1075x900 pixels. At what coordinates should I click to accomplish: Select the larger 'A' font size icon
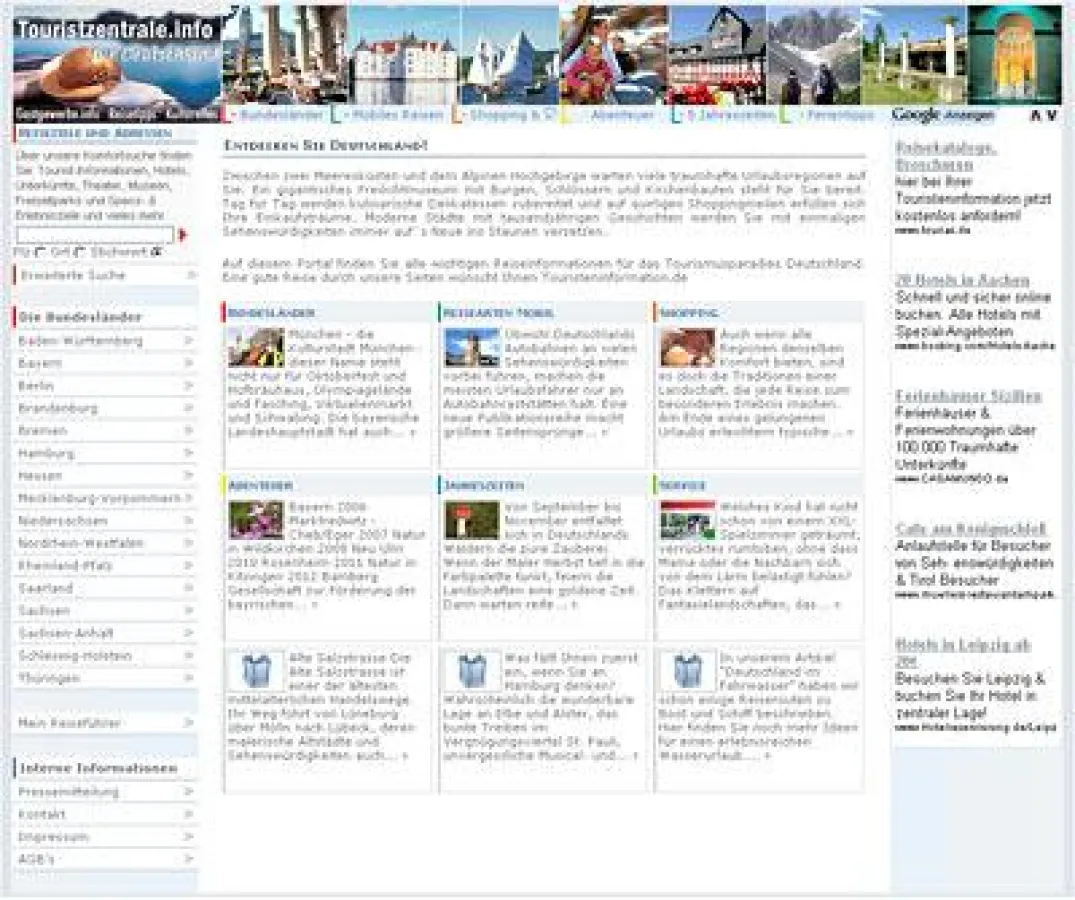[x=1036, y=117]
